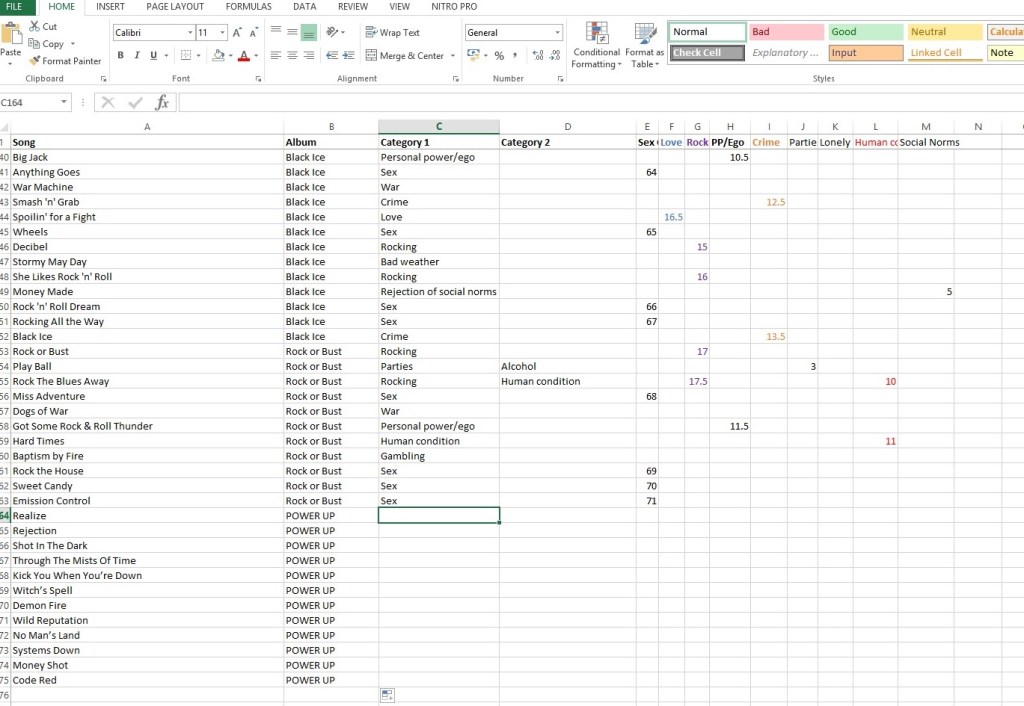Click the Insert Function fx icon
1024x706 pixels.
(161, 102)
